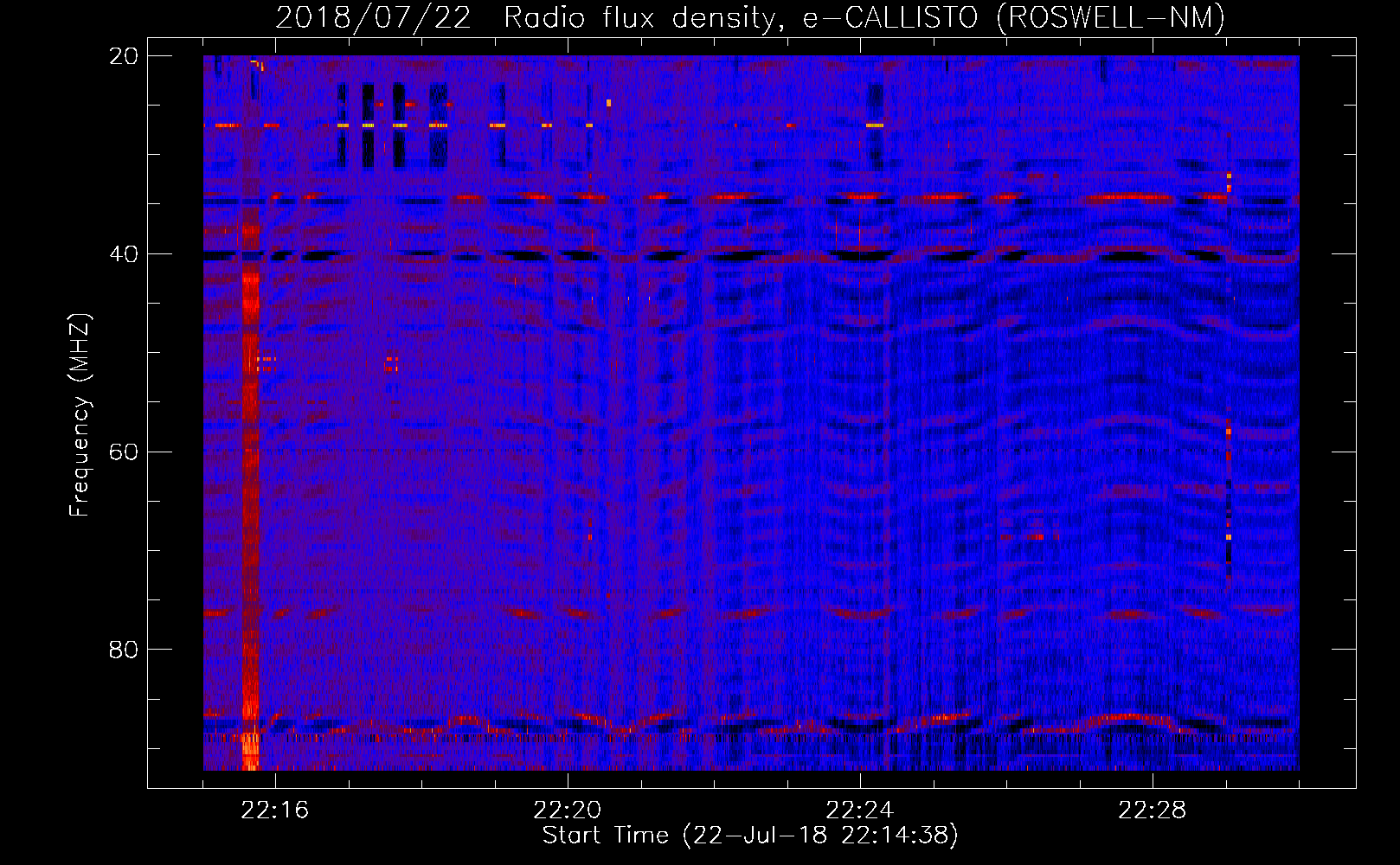Viewport: 1400px width, 865px height.
Task: Click the '80' frequency tick label
Action: 124,650
